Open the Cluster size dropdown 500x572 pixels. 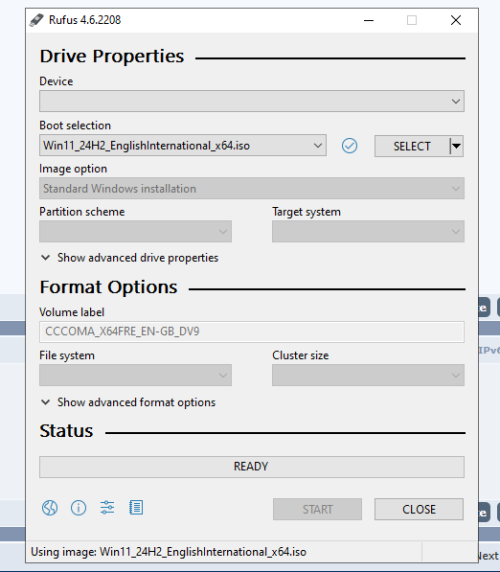pyautogui.click(x=368, y=375)
